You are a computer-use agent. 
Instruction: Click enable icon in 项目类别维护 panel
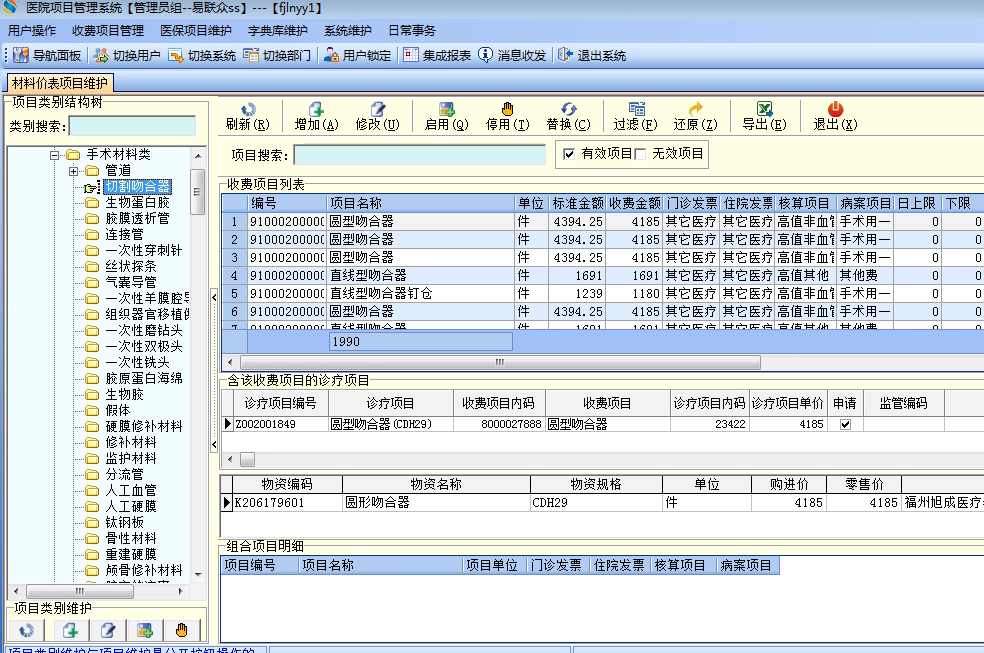144,630
